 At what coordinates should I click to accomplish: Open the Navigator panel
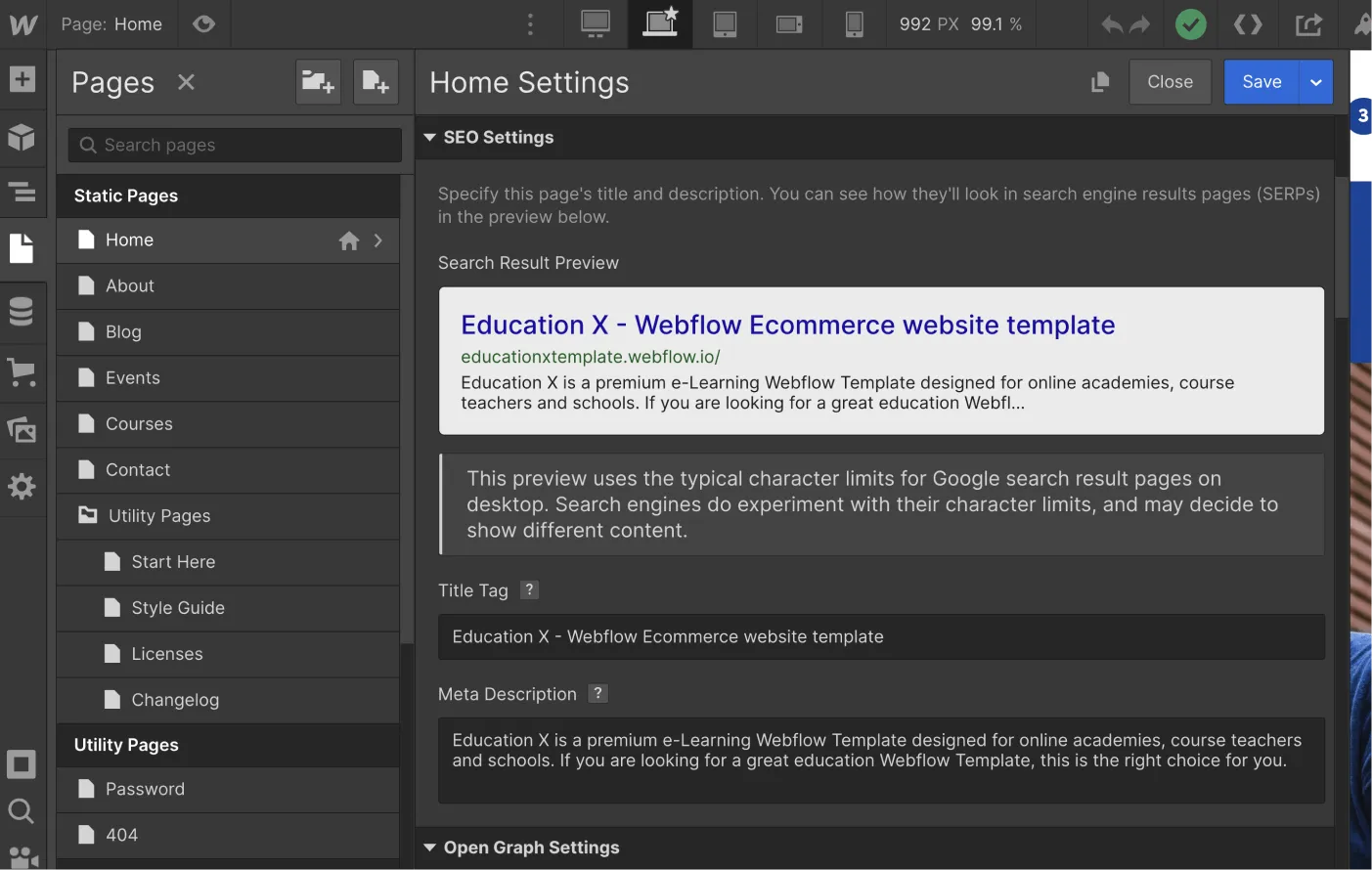[x=22, y=193]
